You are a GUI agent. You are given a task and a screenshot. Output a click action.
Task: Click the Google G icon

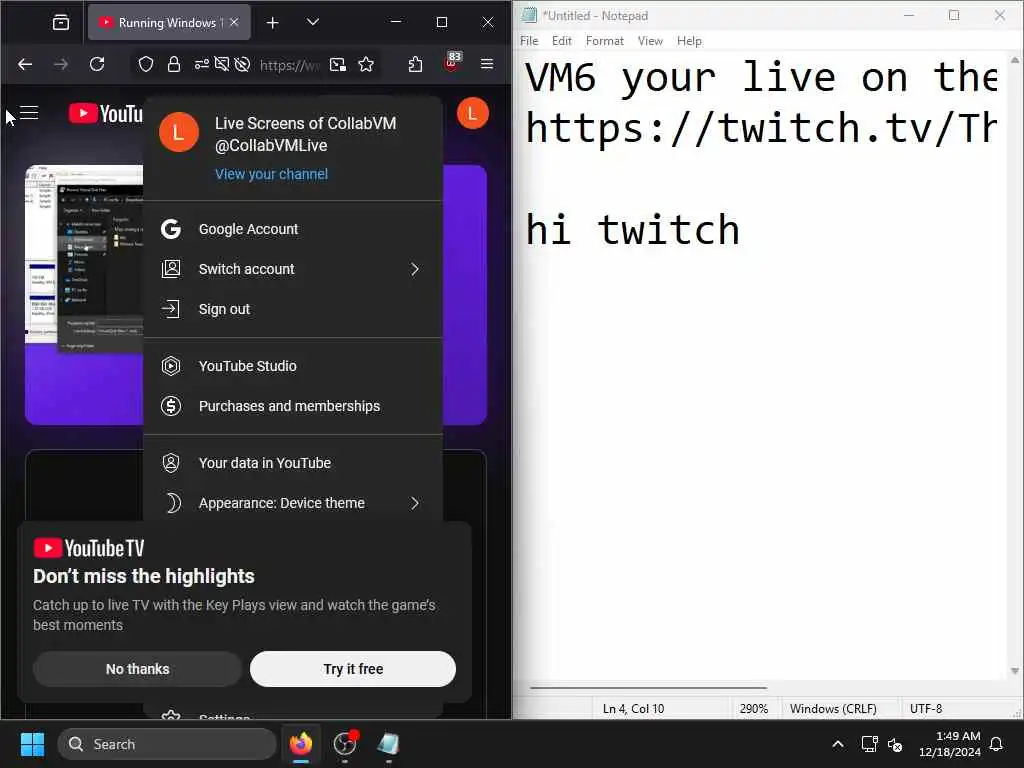pos(171,229)
